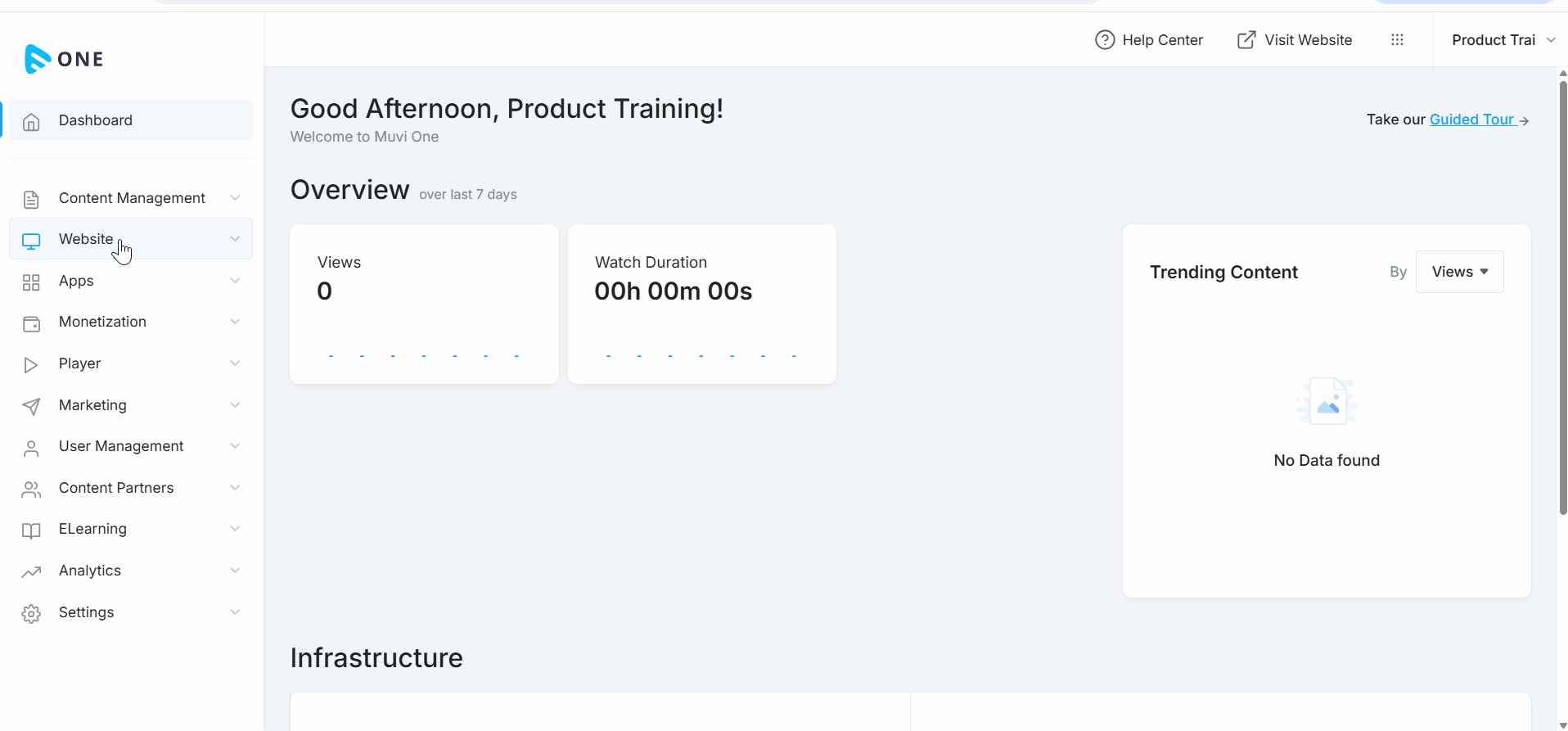Click the Dashboard home icon
The width and height of the screenshot is (1568, 731).
31,121
